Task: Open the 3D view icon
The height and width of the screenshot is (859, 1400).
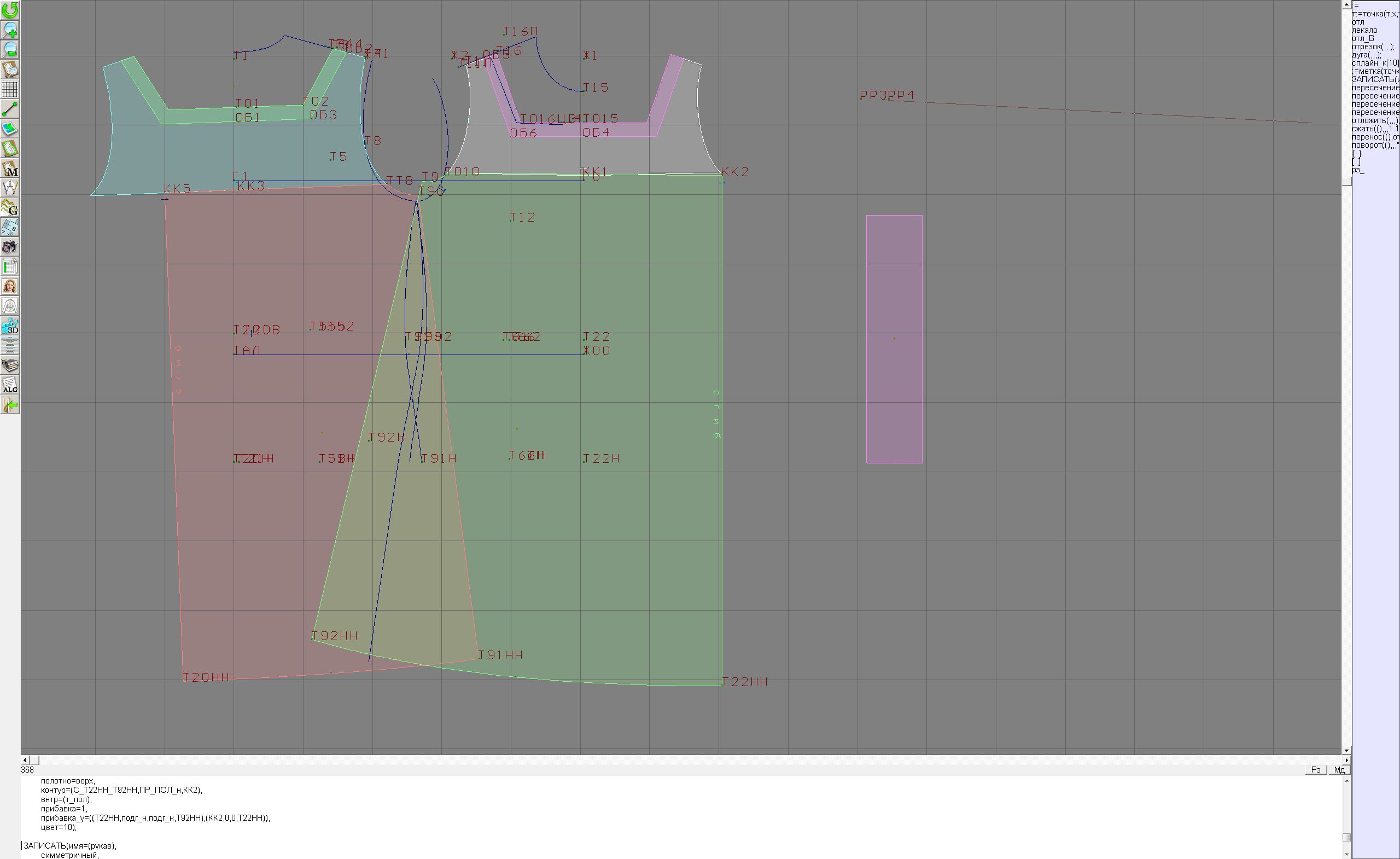Action: pyautogui.click(x=10, y=326)
